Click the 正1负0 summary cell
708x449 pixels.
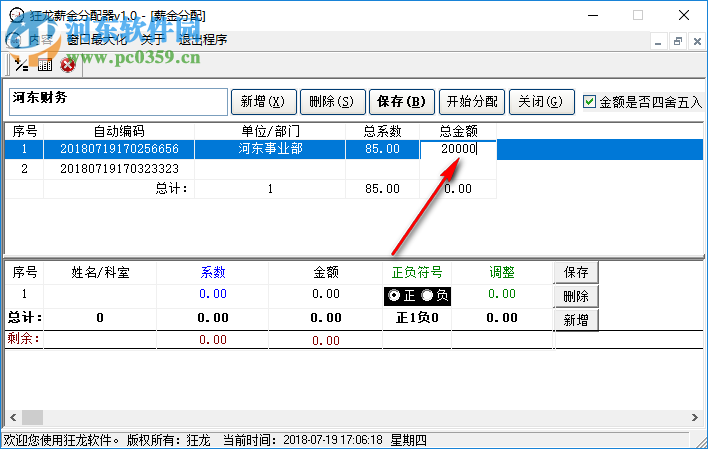(x=417, y=318)
